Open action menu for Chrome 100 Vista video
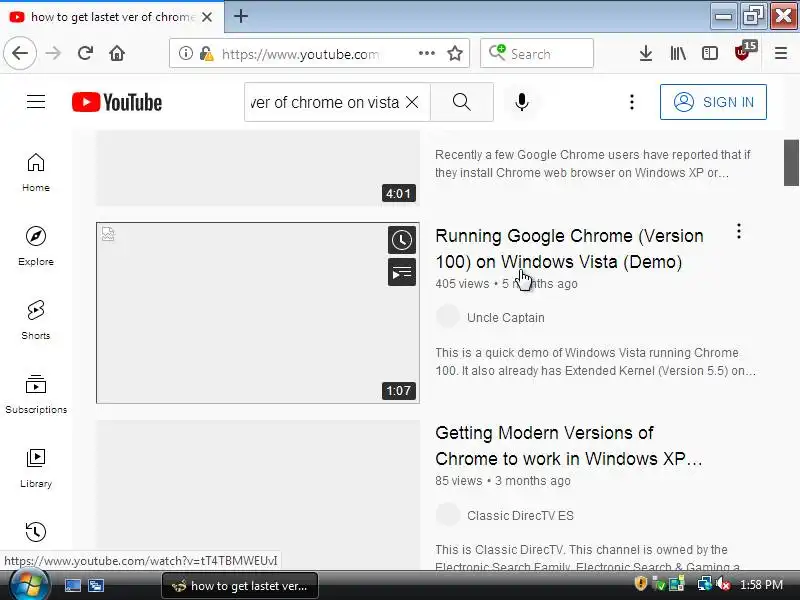800x600 pixels. (738, 232)
